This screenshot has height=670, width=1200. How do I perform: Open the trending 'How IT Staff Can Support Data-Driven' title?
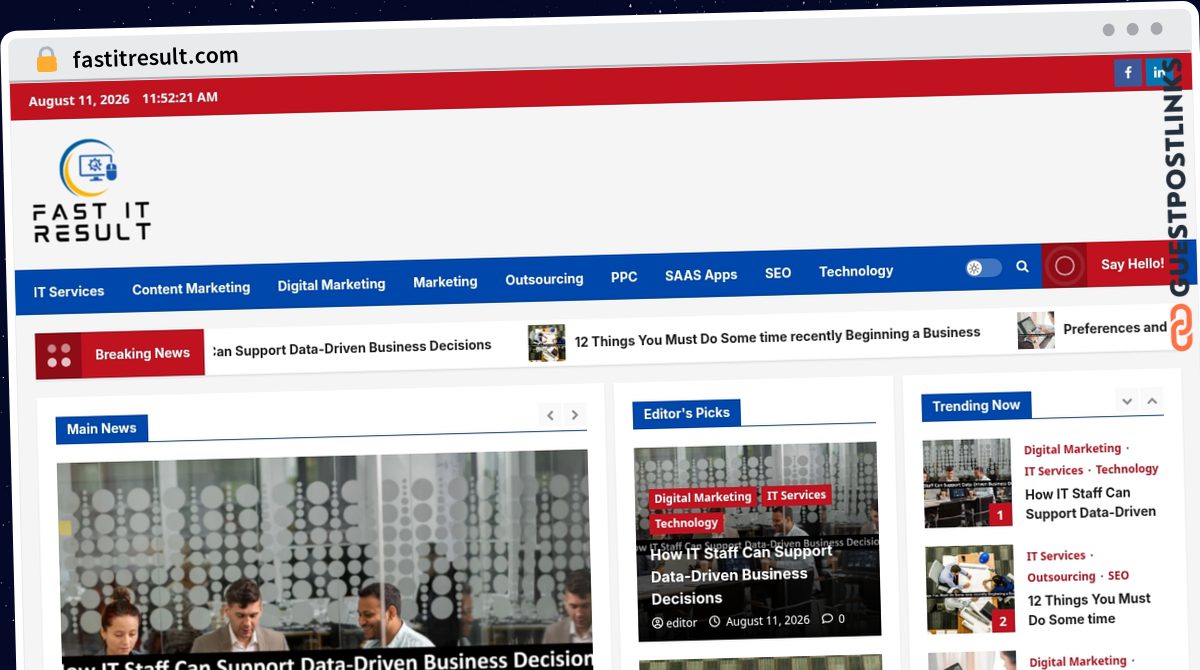1090,503
